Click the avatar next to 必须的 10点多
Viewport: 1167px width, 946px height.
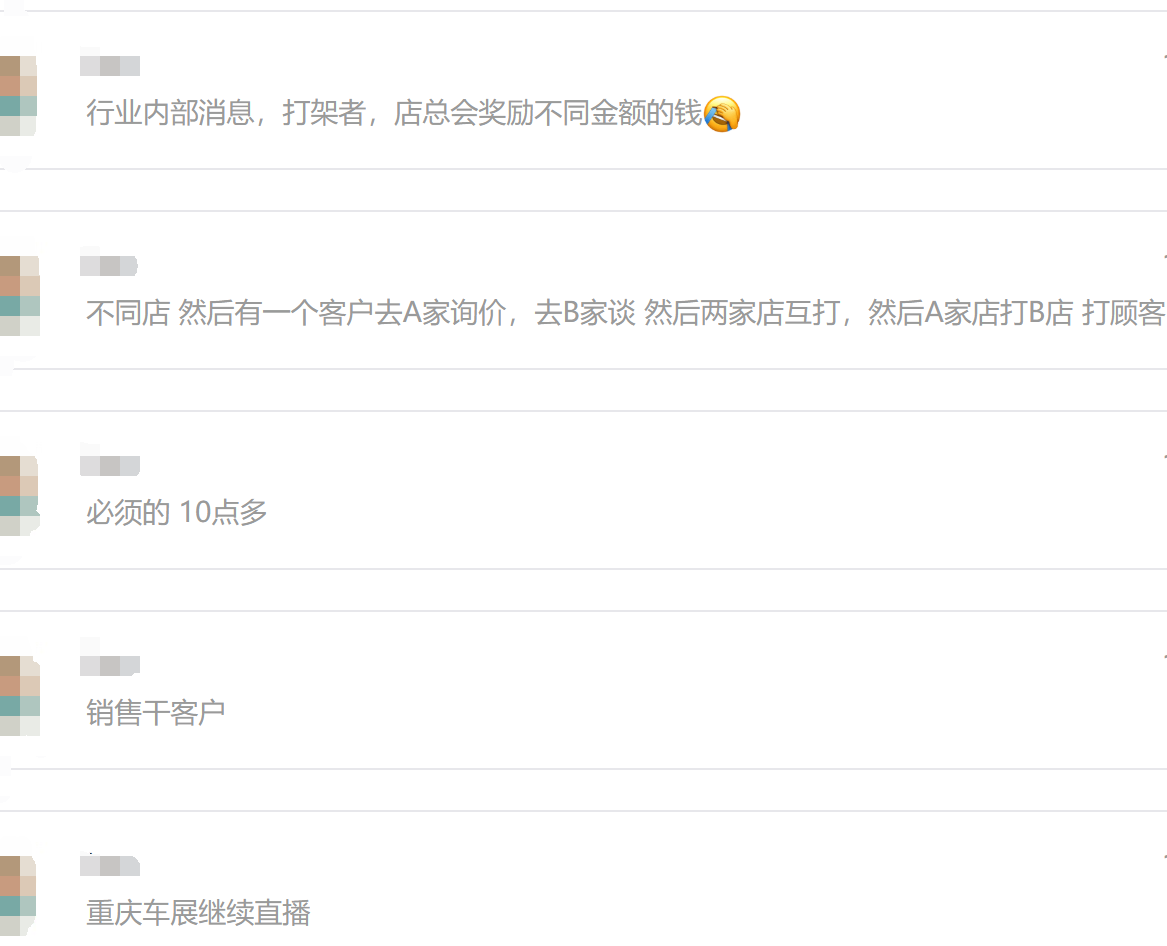point(19,496)
